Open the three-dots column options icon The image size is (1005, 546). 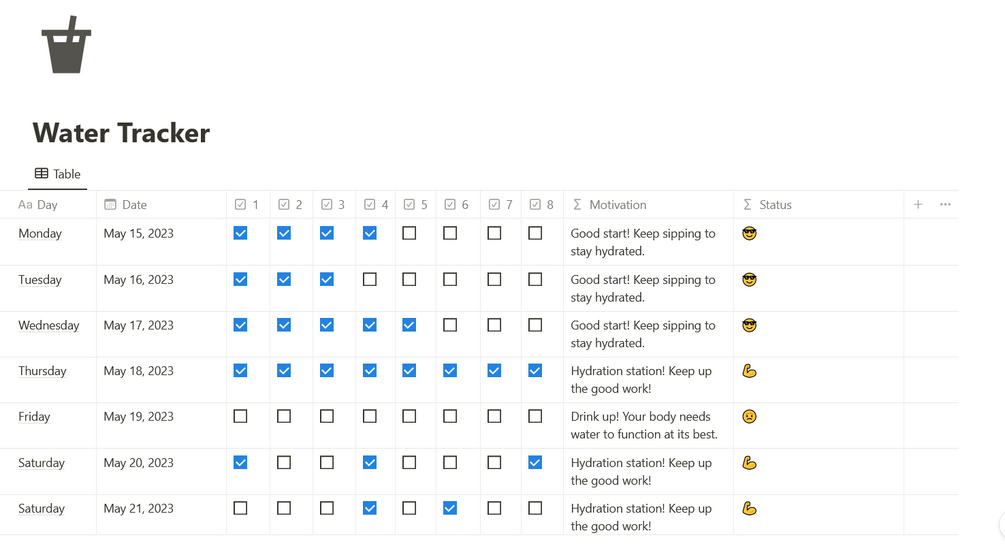pos(945,204)
